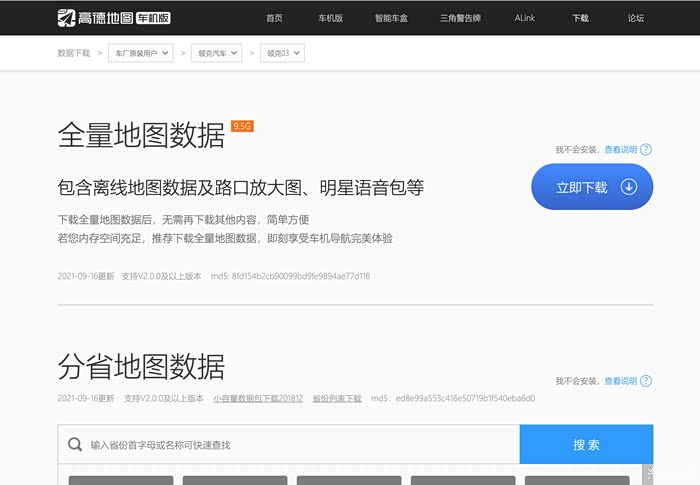700x485 pixels.
Task: Open 省份列表下载 link
Action: tap(337, 398)
